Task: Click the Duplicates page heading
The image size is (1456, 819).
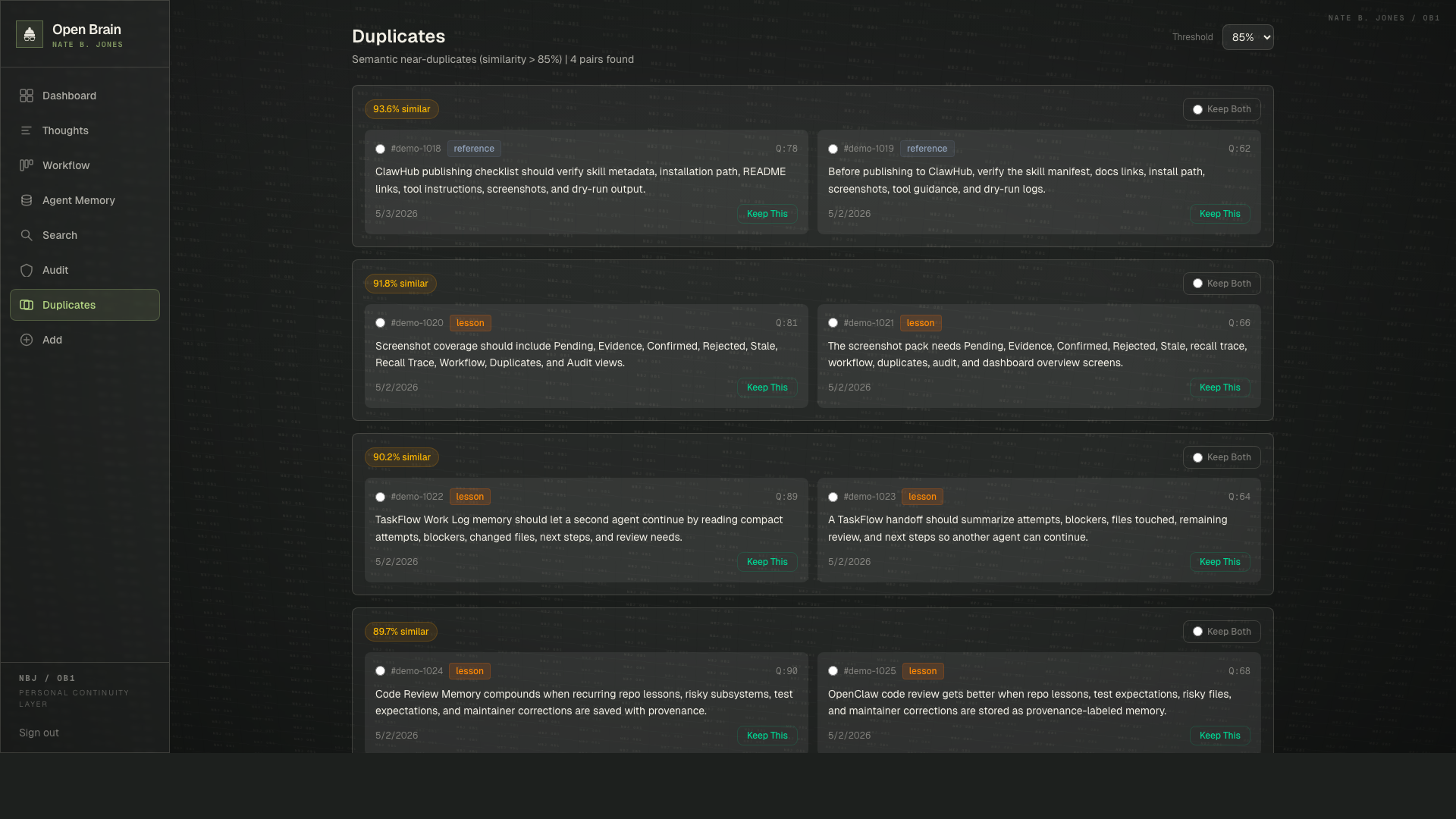Action: tap(398, 36)
